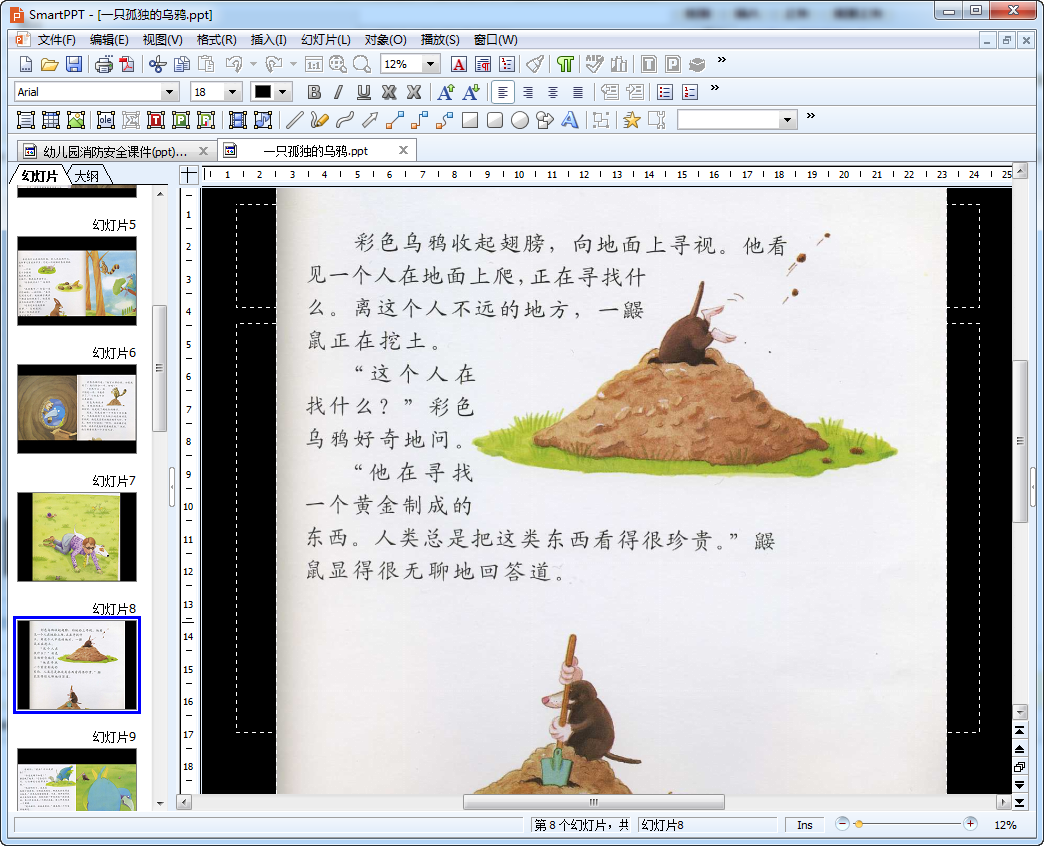Click the black font color swatch
Screen dimensions: 1044x846
coord(263,92)
